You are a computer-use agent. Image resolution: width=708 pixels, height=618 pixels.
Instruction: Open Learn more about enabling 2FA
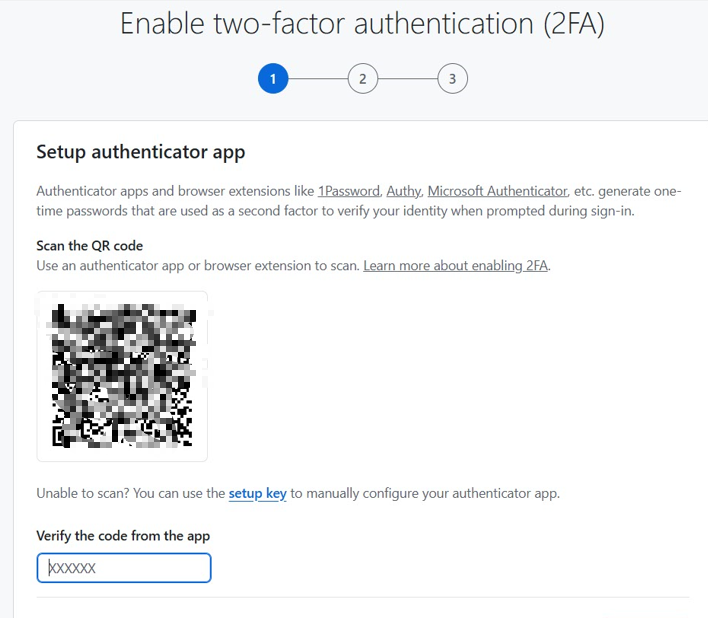tap(456, 266)
